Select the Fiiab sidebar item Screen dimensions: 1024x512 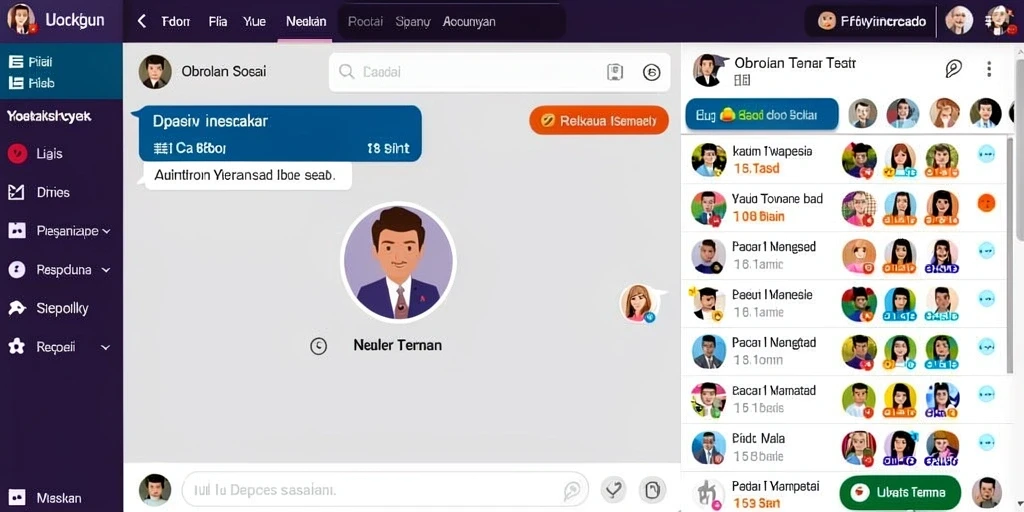pos(31,83)
